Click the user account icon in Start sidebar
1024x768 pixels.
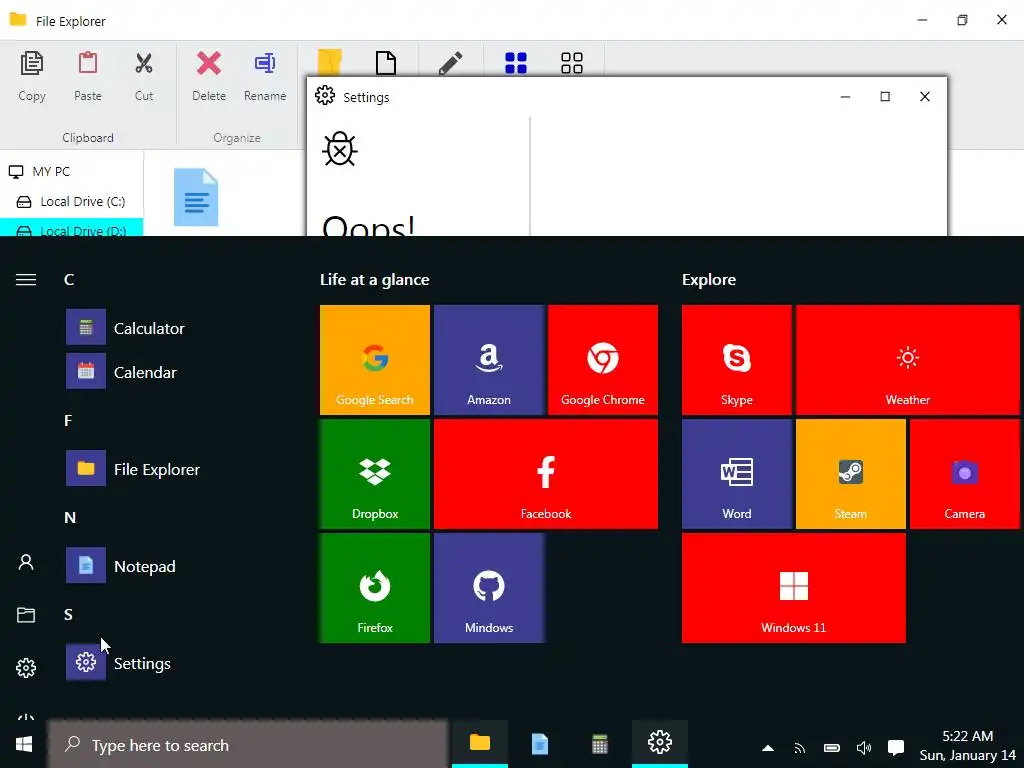tap(26, 562)
